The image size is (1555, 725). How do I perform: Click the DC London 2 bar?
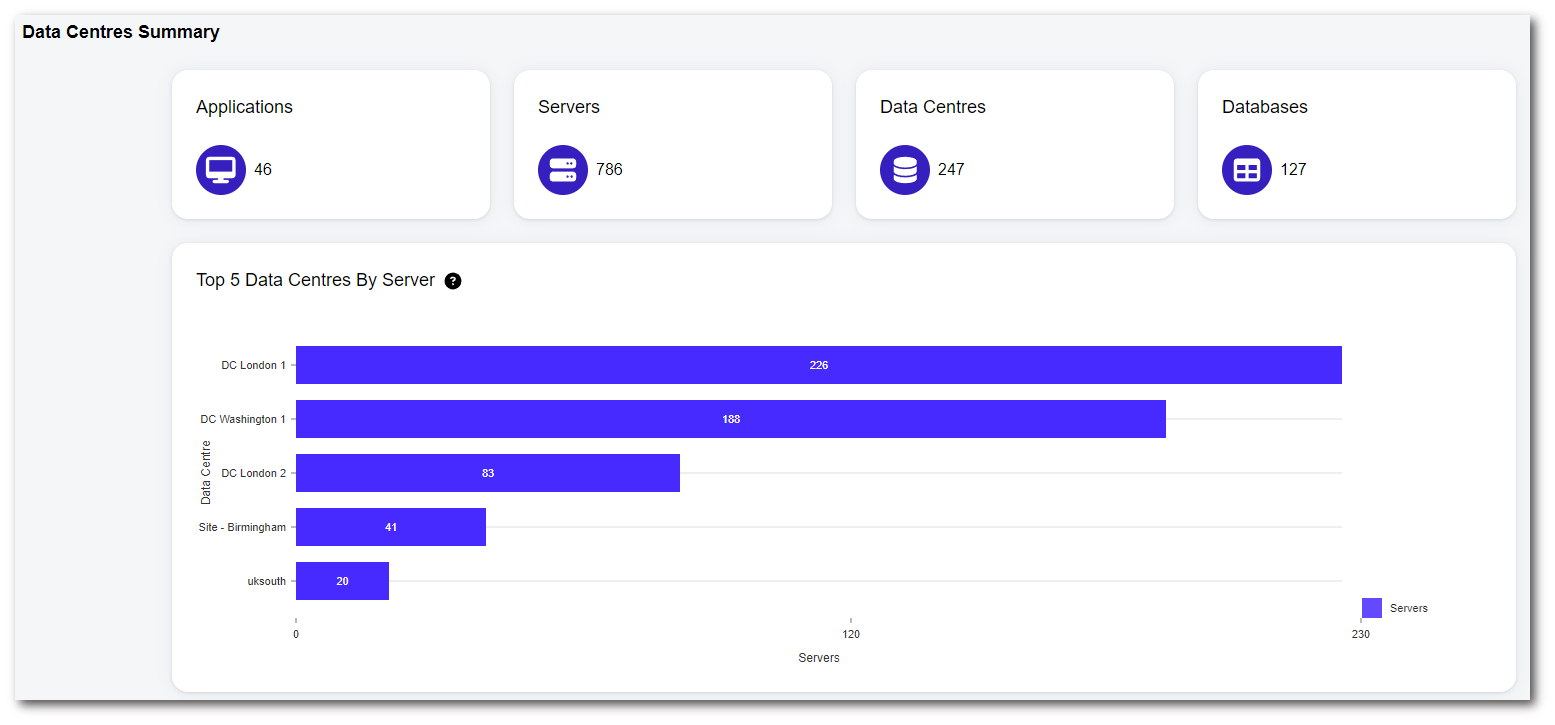487,473
